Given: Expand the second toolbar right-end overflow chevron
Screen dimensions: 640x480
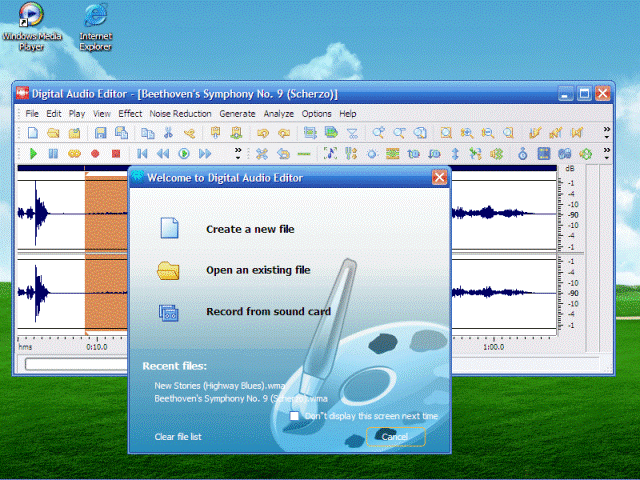Looking at the screenshot, I should coord(607,153).
